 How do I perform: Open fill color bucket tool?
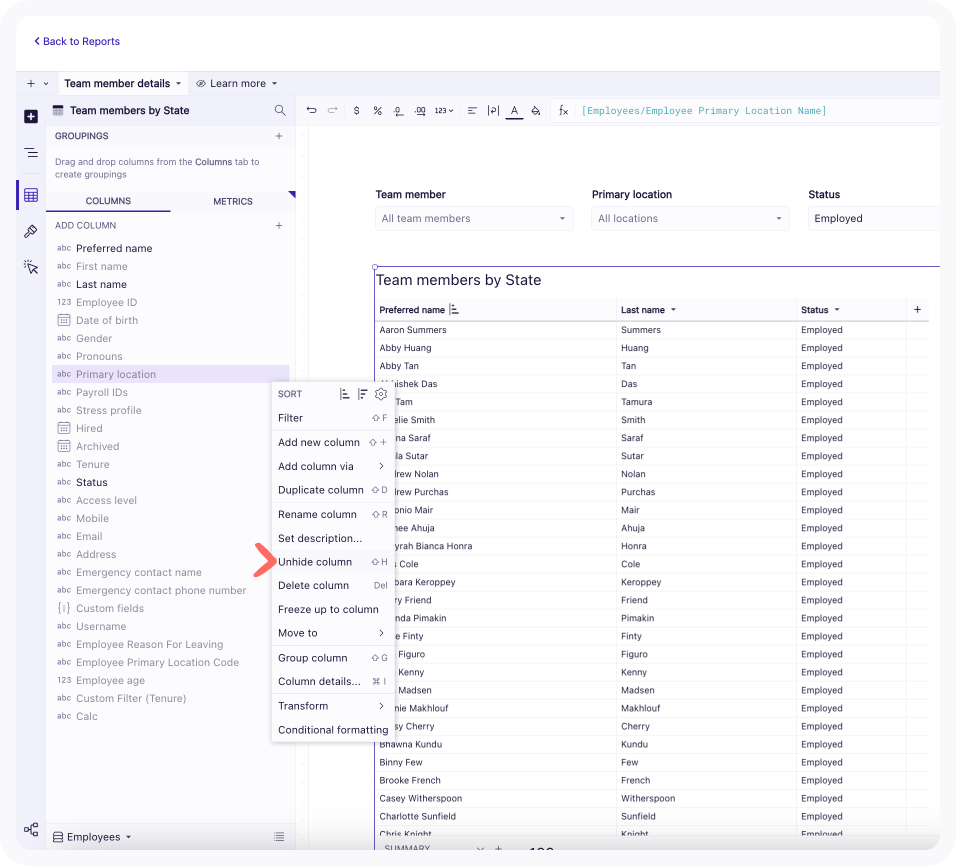(x=535, y=110)
